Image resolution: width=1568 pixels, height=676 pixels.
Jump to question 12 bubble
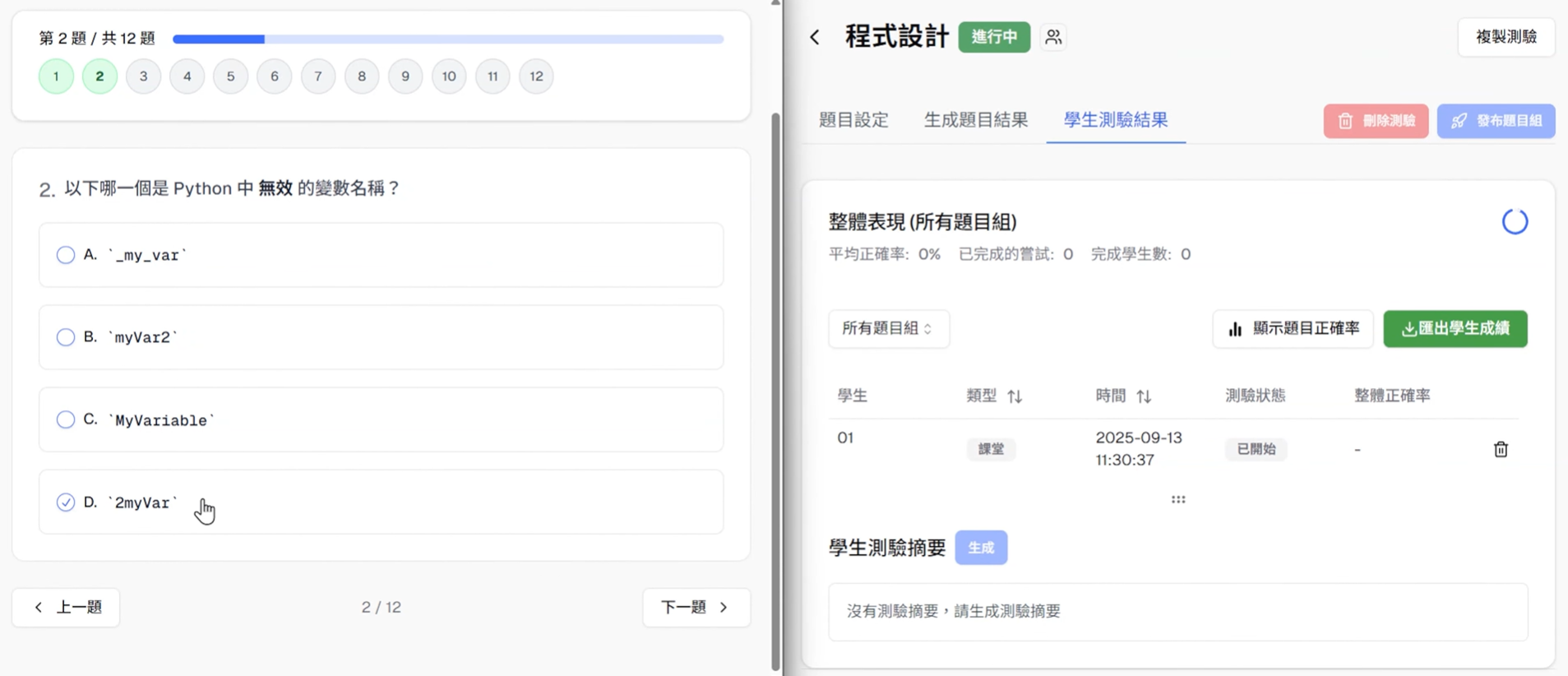pyautogui.click(x=535, y=76)
